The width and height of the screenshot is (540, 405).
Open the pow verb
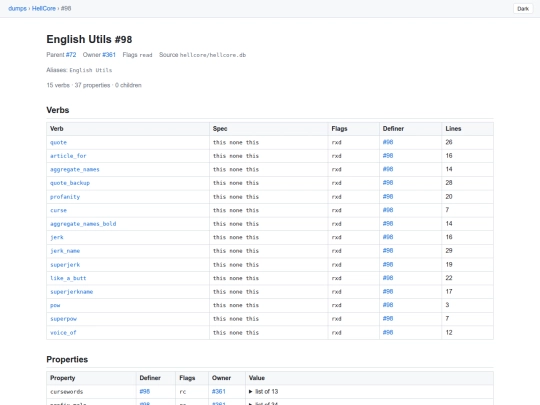click(x=55, y=305)
